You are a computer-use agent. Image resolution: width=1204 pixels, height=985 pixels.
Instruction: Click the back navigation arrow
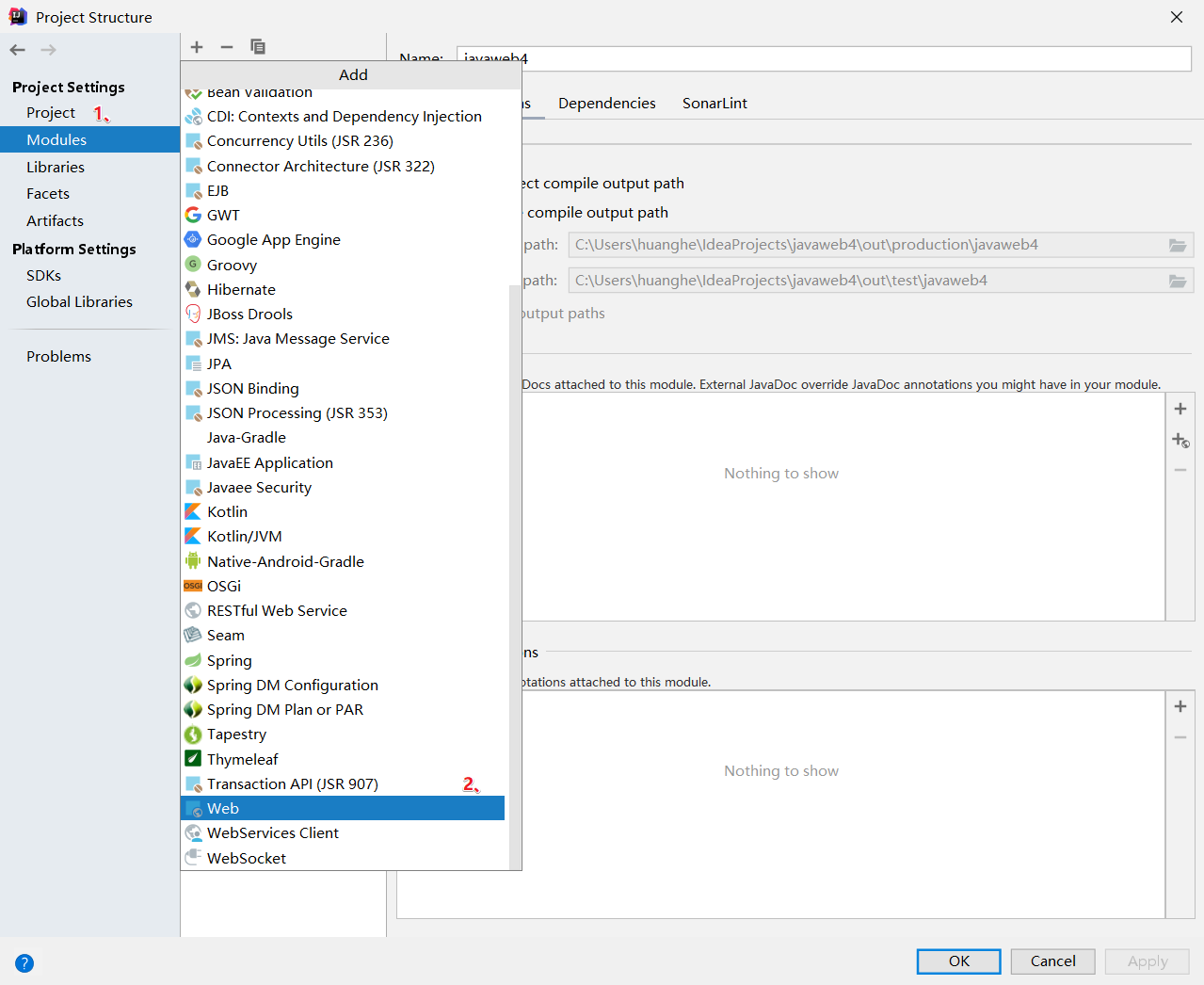(18, 50)
